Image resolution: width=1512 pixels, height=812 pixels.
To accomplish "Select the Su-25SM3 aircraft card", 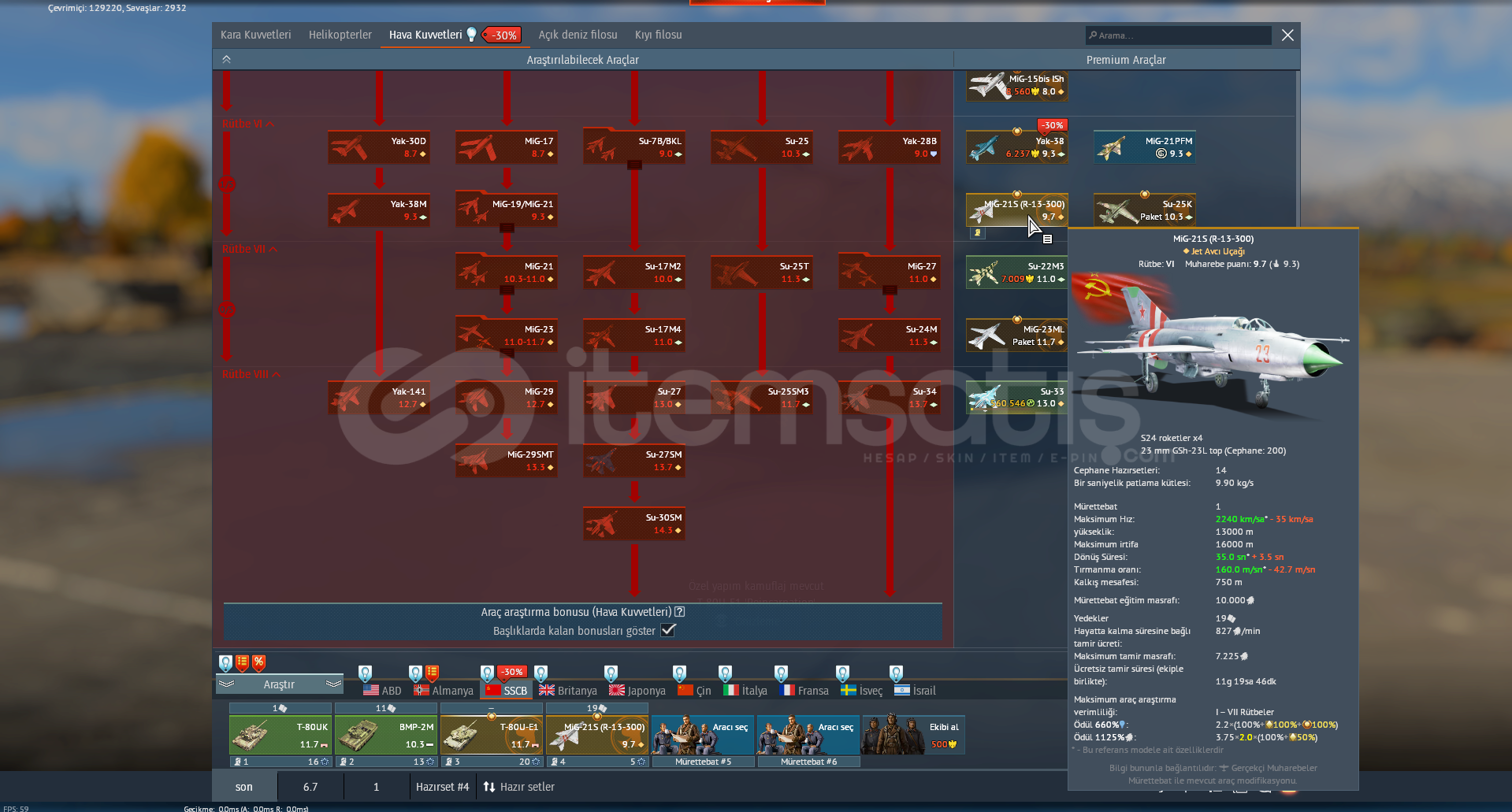I will [x=762, y=398].
